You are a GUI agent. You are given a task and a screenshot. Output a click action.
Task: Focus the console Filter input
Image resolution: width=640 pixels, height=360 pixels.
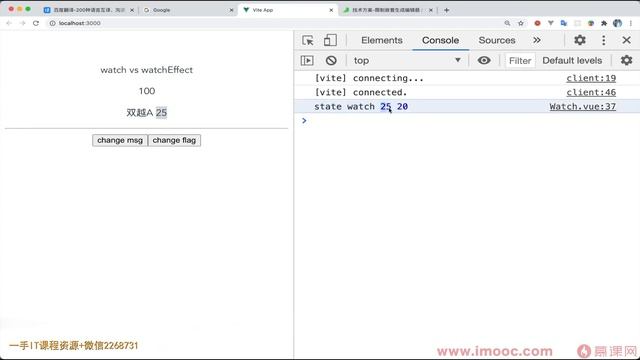click(520, 60)
